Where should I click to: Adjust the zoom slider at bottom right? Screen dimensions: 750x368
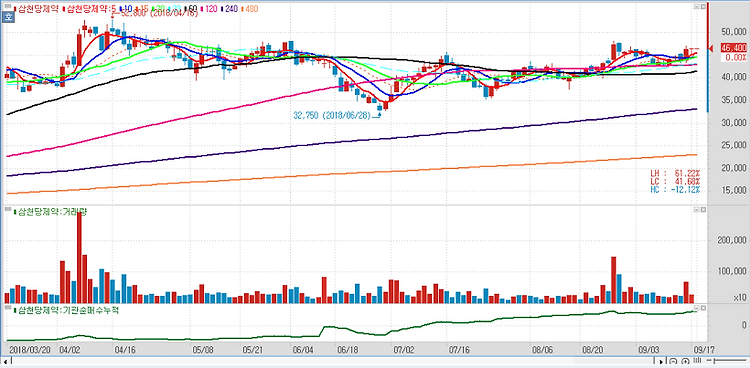pos(726,360)
